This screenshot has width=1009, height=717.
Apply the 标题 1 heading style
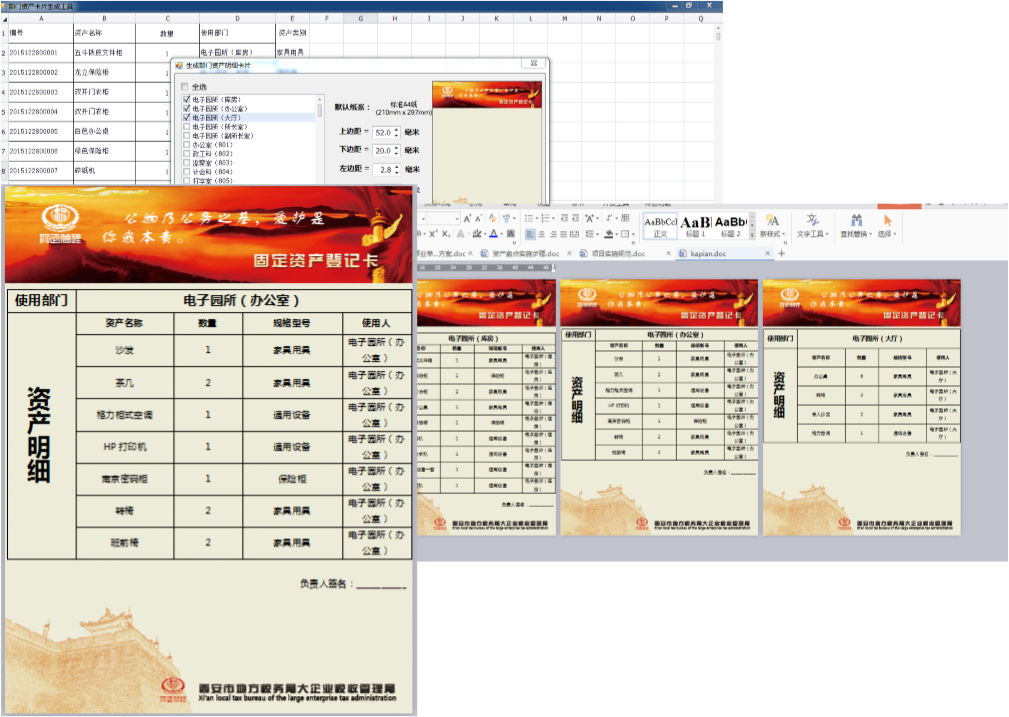(697, 226)
